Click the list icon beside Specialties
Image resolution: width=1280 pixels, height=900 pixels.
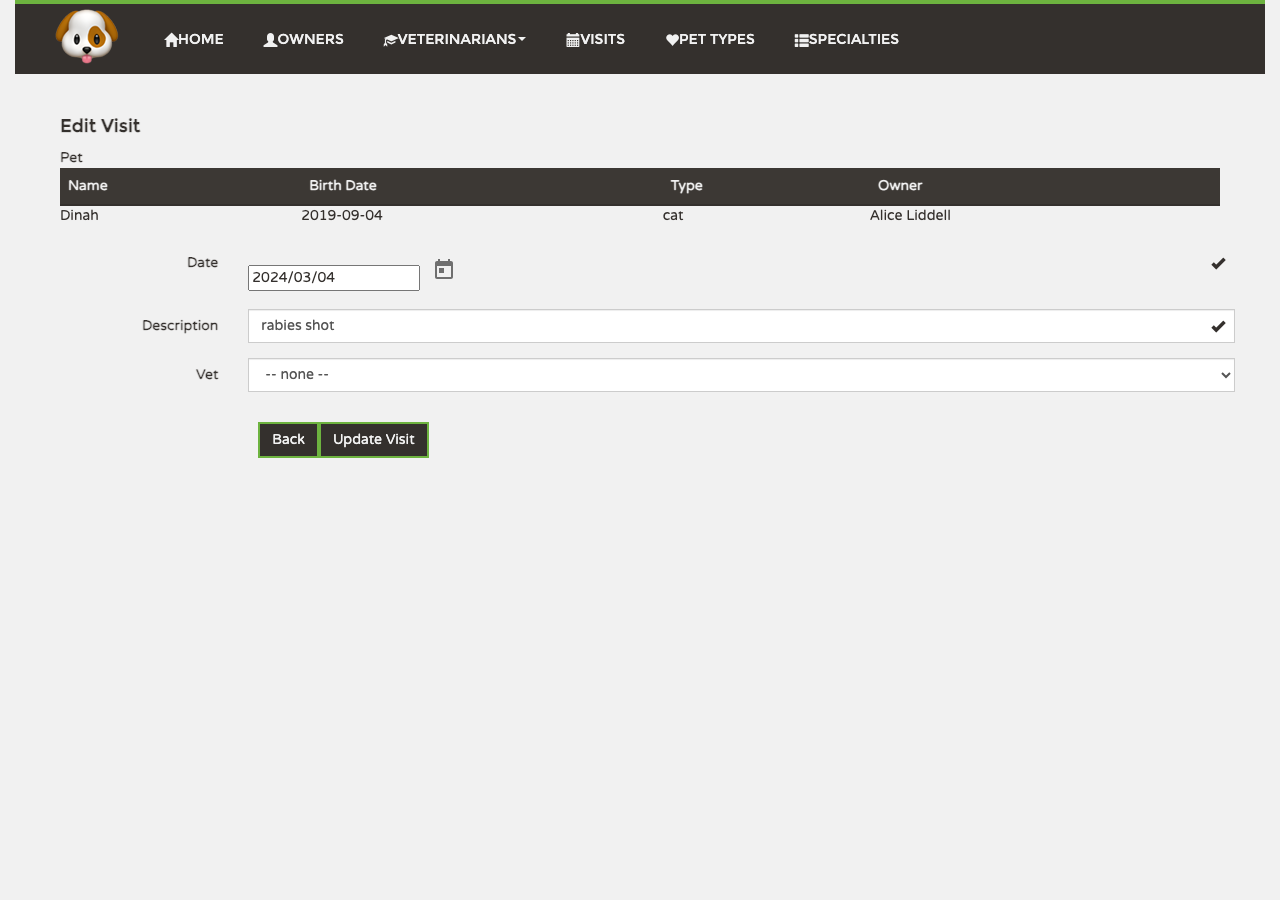(x=802, y=40)
